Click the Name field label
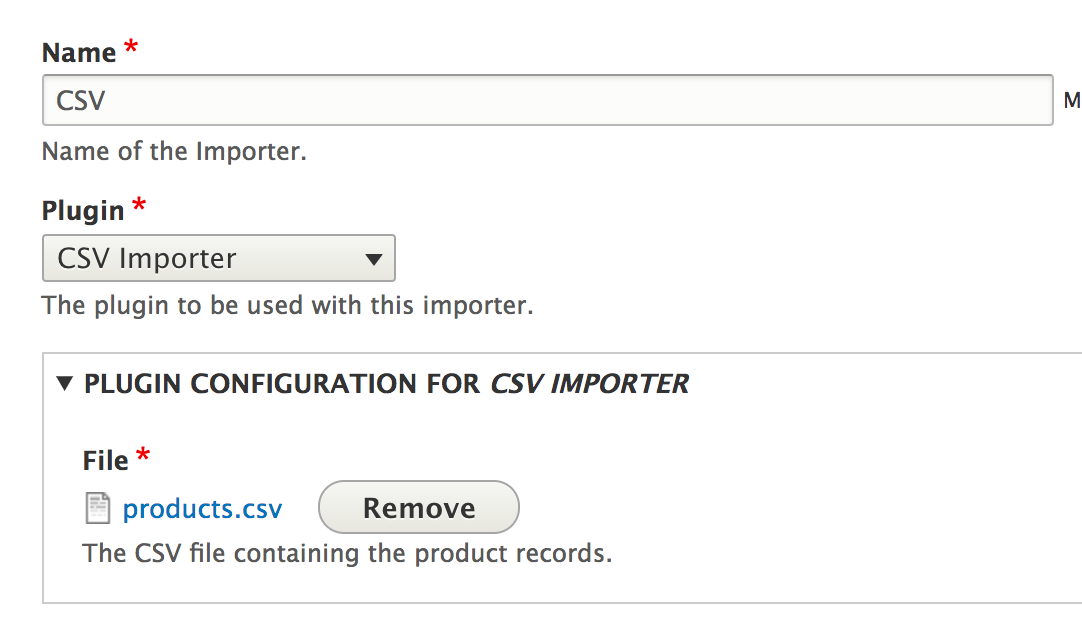This screenshot has height=620, width=1082. tap(79, 52)
